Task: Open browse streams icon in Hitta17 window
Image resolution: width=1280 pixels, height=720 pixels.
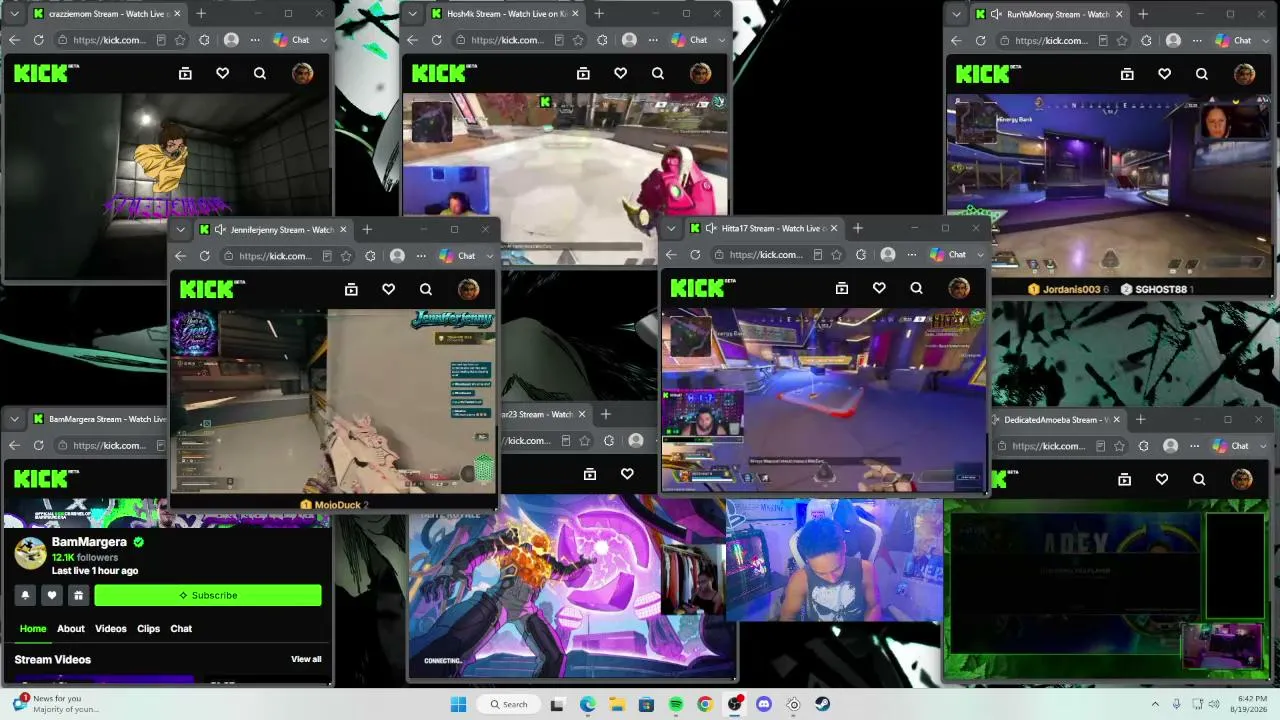Action: (842, 288)
